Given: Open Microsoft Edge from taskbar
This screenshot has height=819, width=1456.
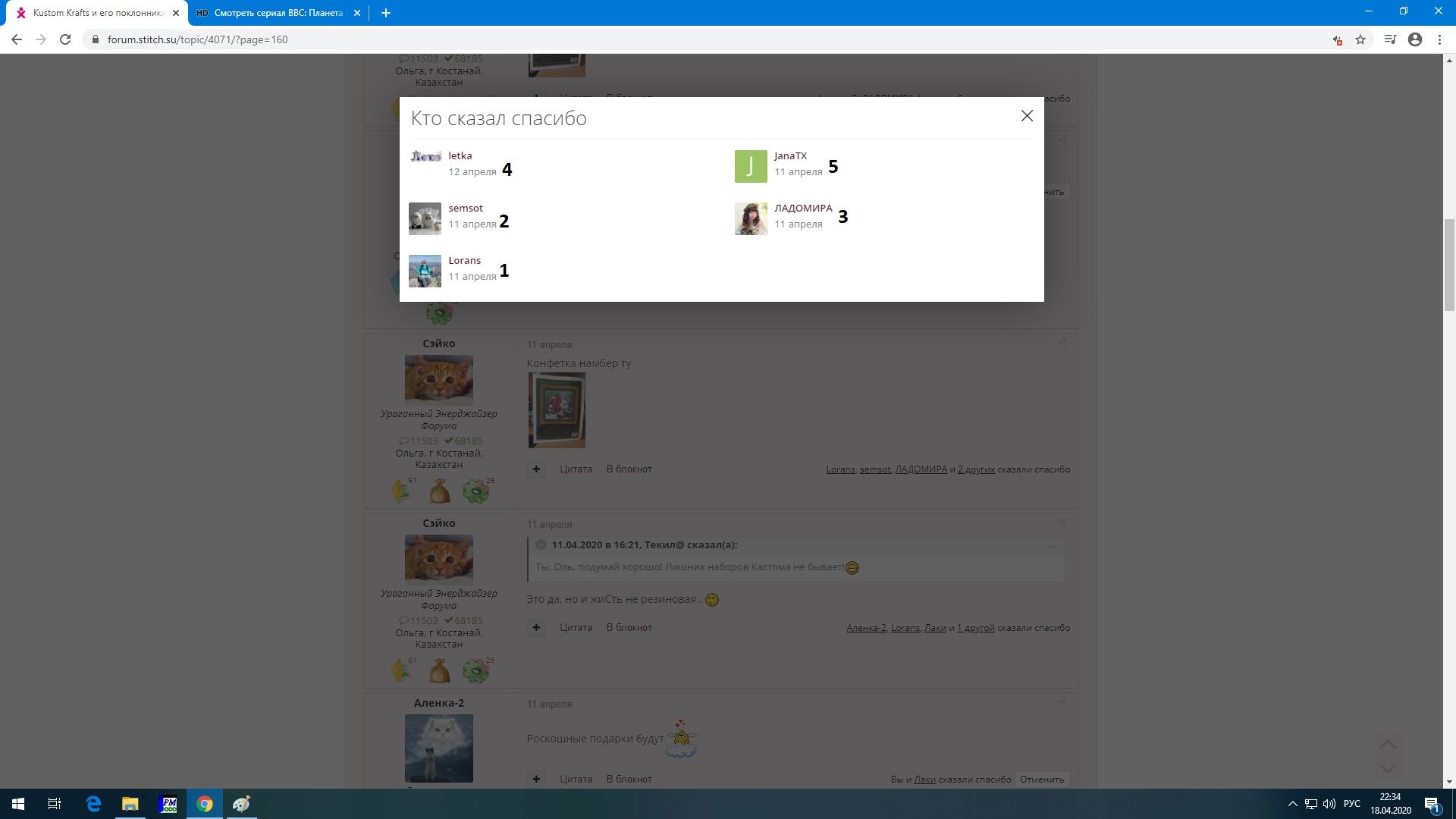Looking at the screenshot, I should tap(93, 804).
